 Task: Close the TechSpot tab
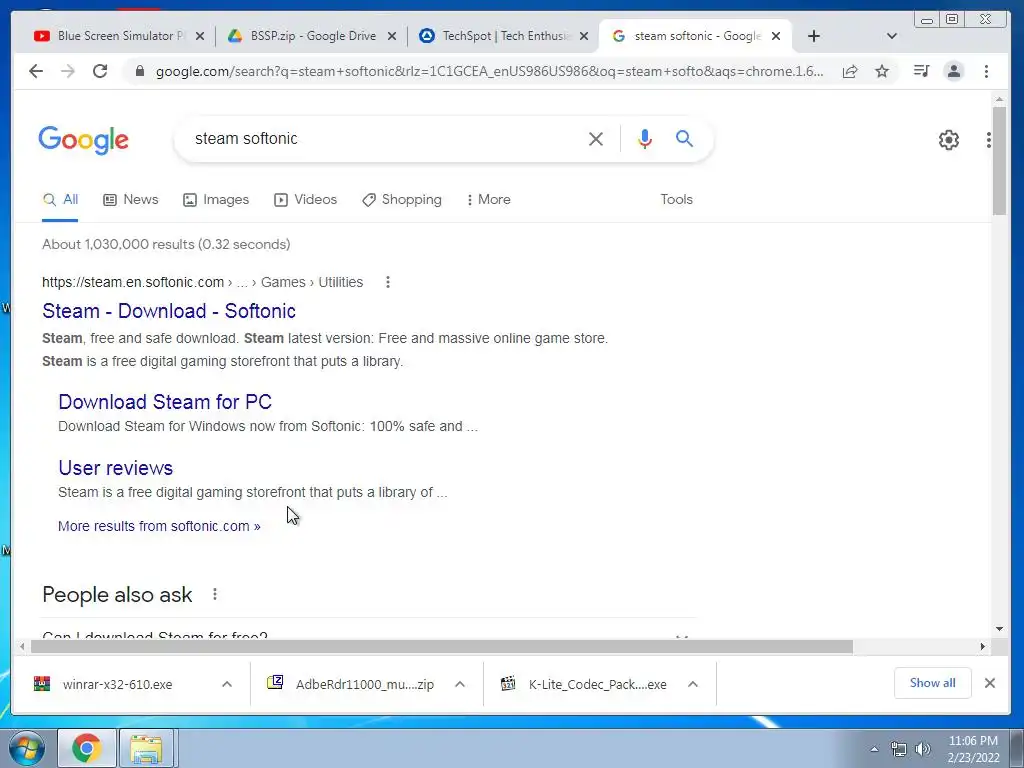(x=584, y=36)
